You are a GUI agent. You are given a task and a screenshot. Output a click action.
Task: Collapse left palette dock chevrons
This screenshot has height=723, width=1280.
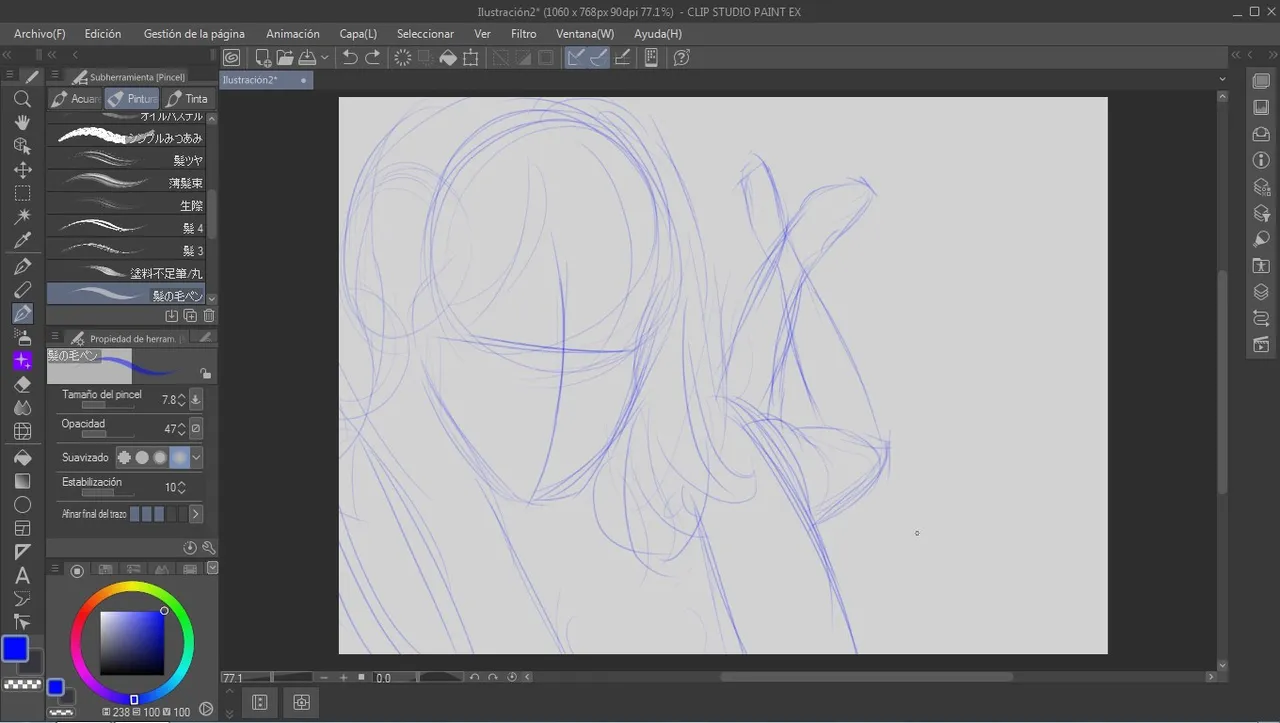pyautogui.click(x=8, y=54)
